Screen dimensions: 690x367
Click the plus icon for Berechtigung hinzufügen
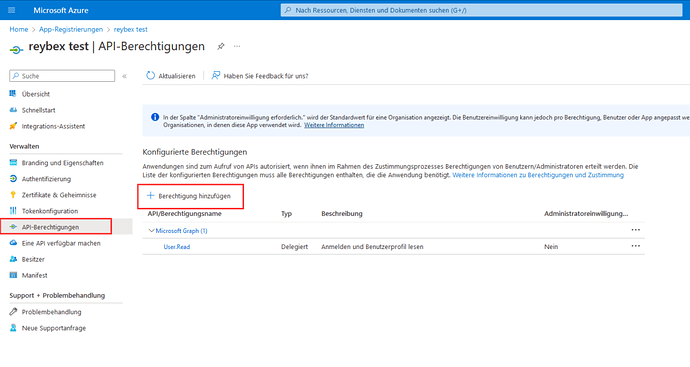point(150,195)
